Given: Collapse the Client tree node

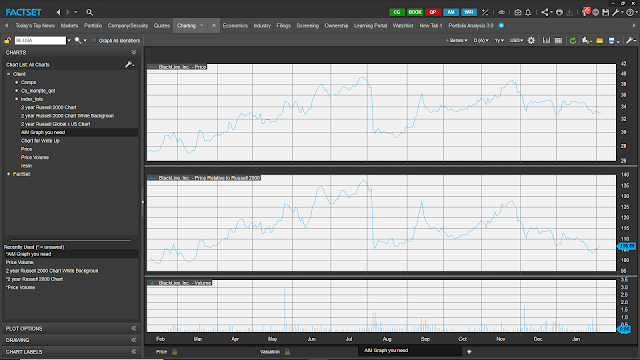Looking at the screenshot, I should (x=9, y=74).
